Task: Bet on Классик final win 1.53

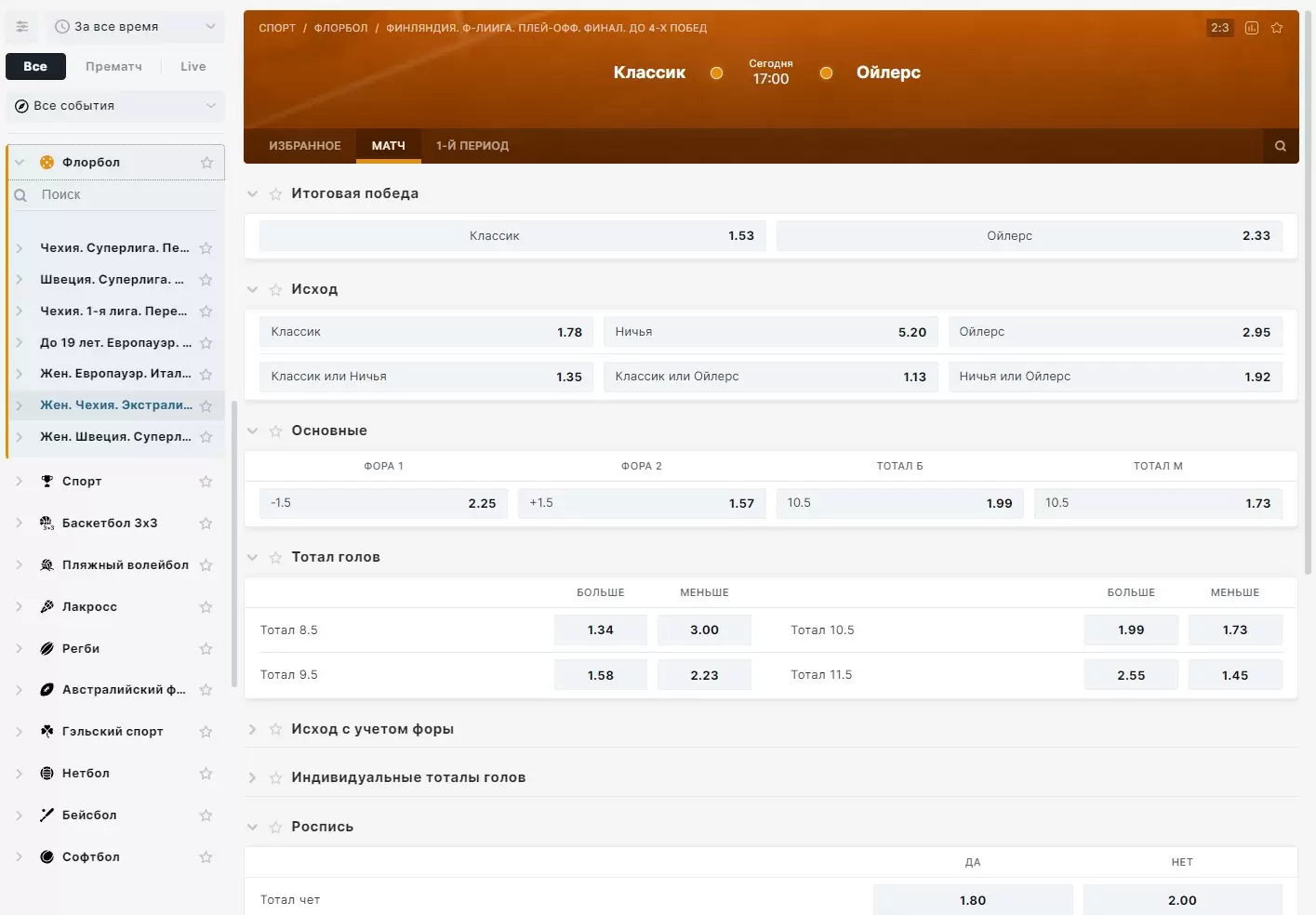Action: pos(513,236)
